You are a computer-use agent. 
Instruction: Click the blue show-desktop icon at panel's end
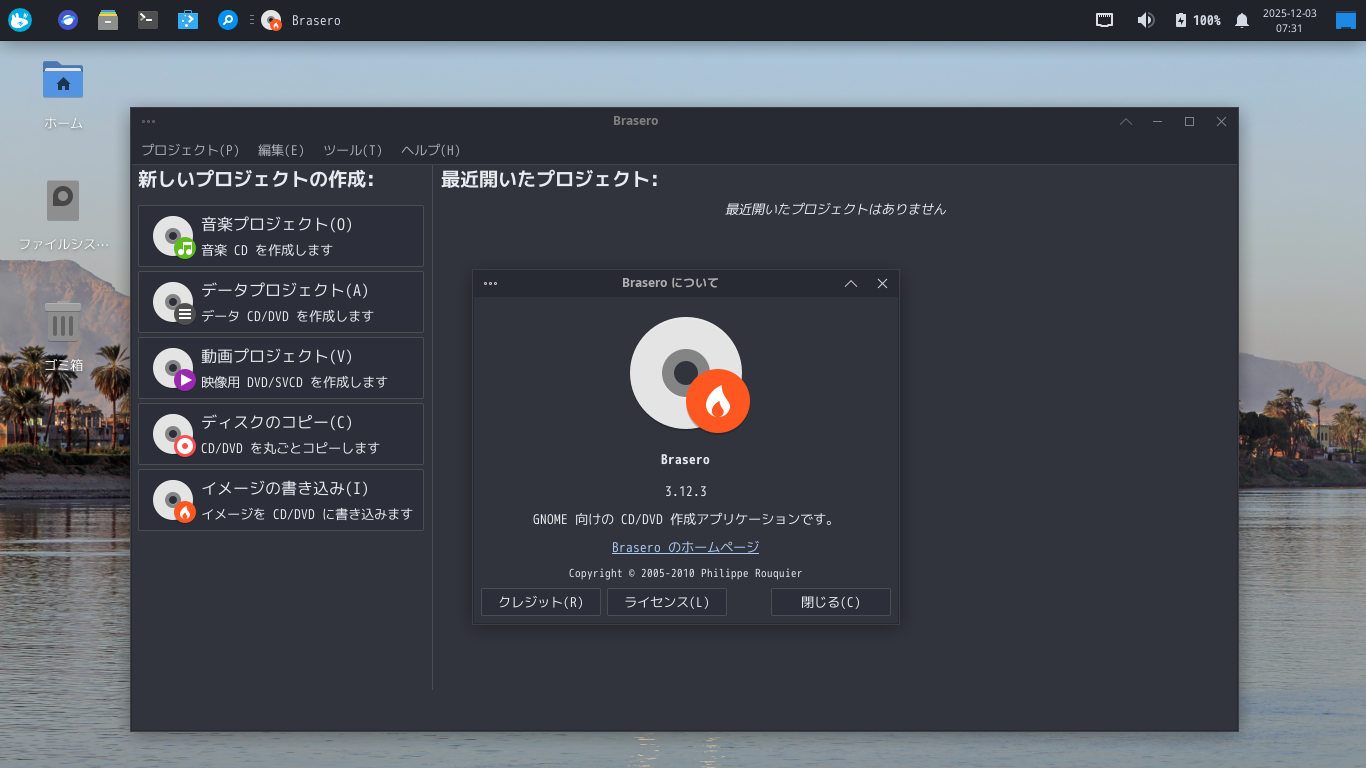pos(1346,20)
